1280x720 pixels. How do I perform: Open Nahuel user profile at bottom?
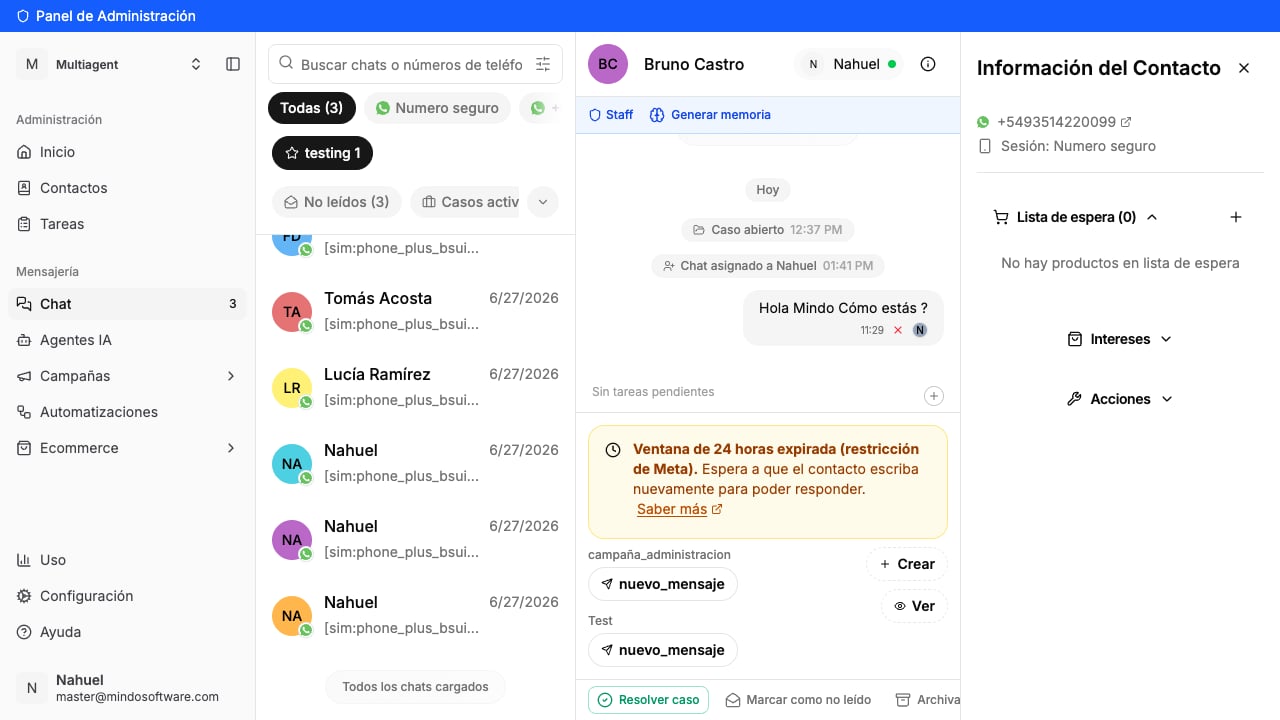point(127,688)
